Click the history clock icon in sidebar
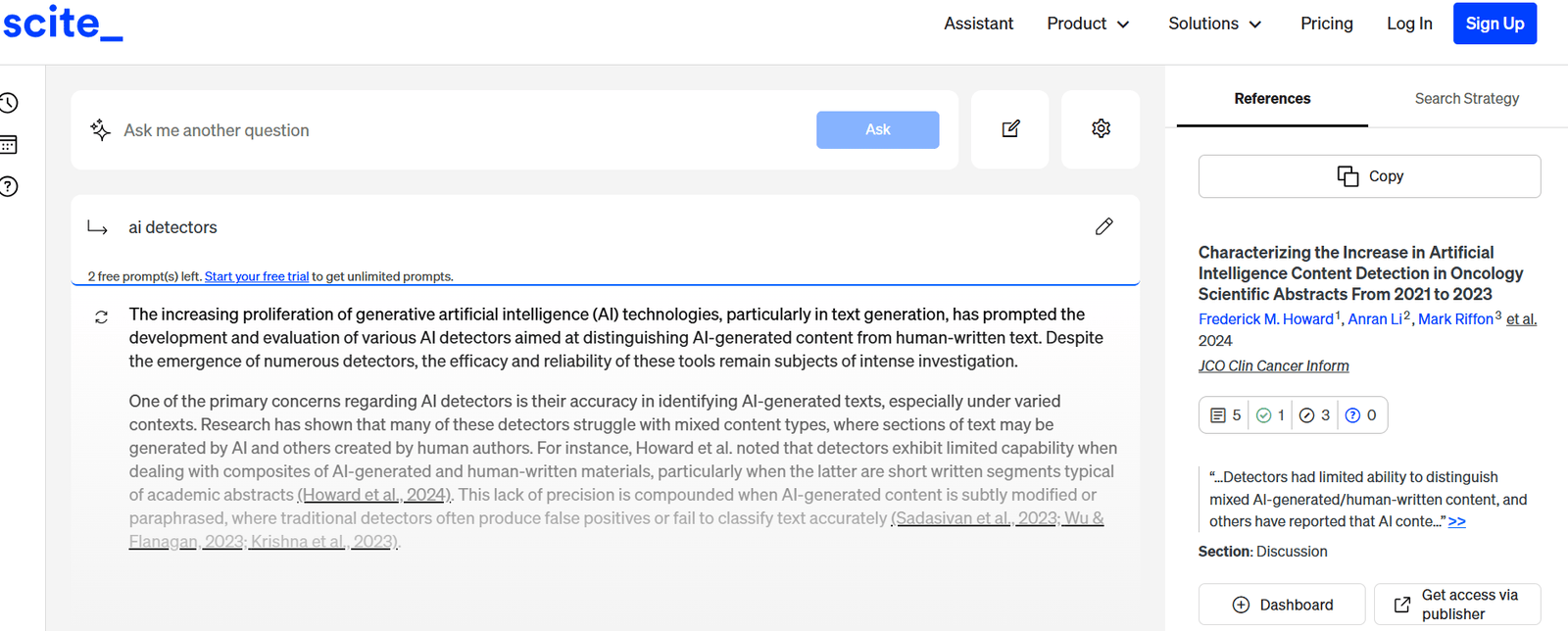Image resolution: width=1568 pixels, height=631 pixels. 9,103
